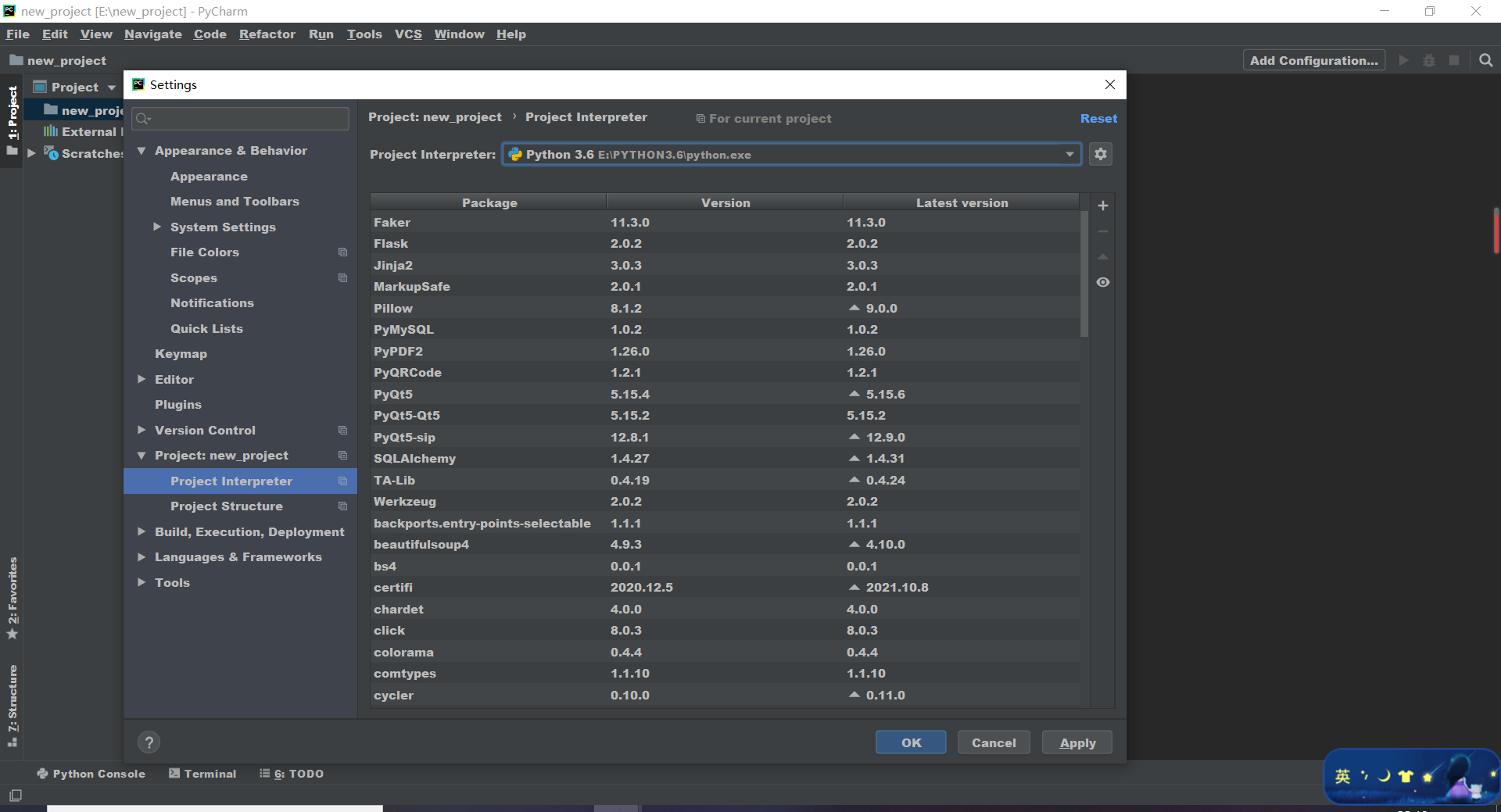The width and height of the screenshot is (1501, 812).
Task: Click the Apply button
Action: (x=1076, y=742)
